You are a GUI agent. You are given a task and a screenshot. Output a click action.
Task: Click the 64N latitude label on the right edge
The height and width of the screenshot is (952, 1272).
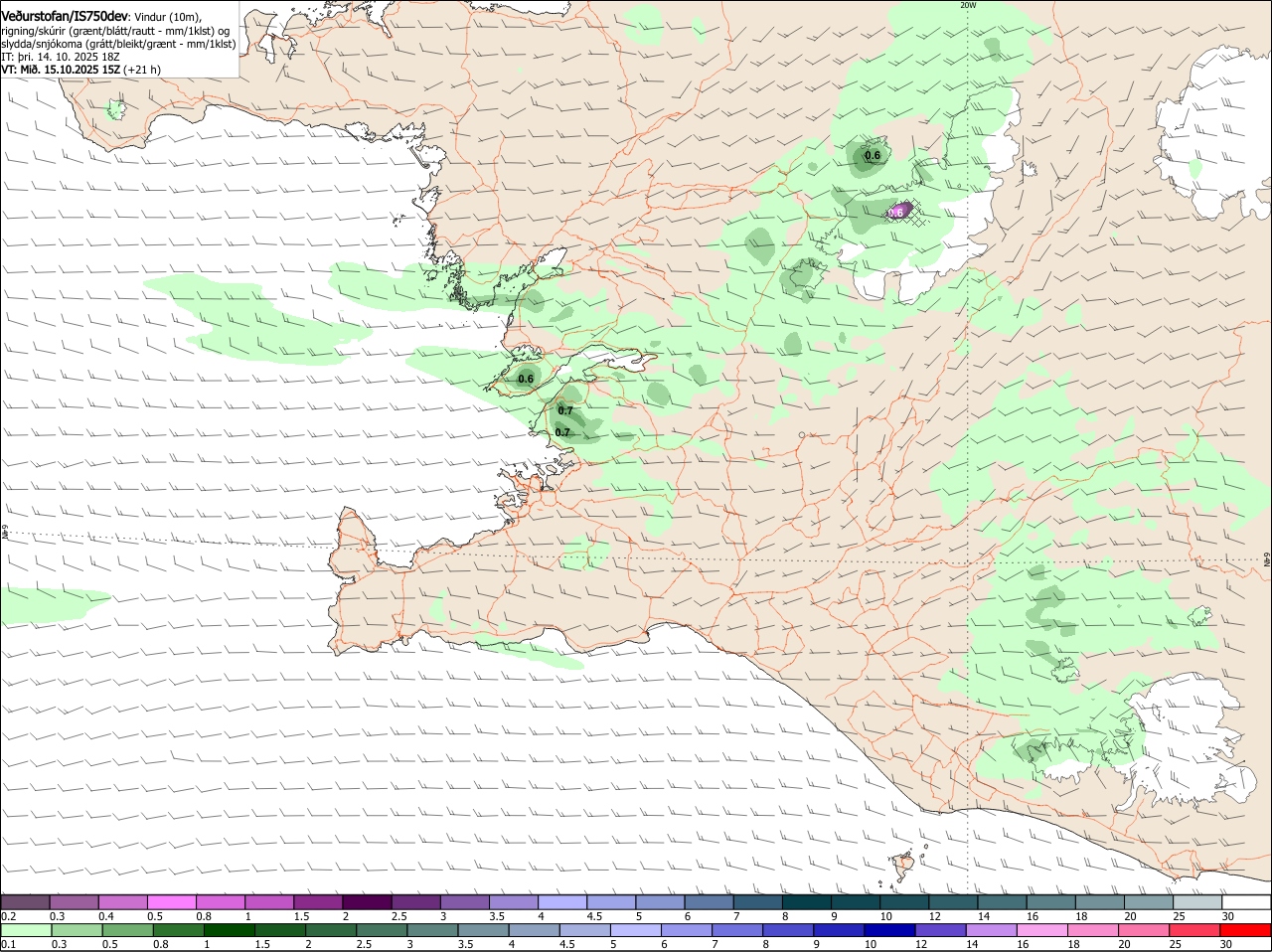pyautogui.click(x=1267, y=559)
